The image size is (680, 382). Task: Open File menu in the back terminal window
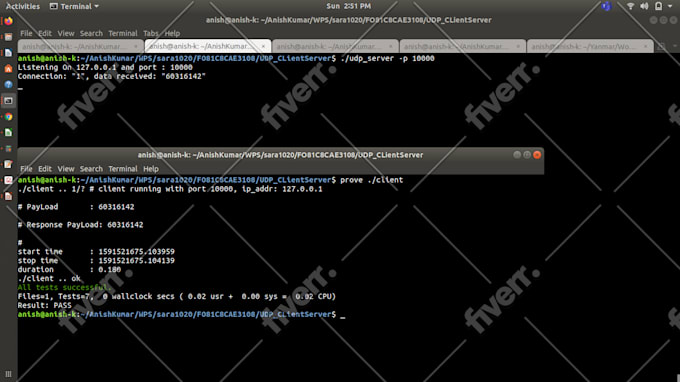(26, 33)
